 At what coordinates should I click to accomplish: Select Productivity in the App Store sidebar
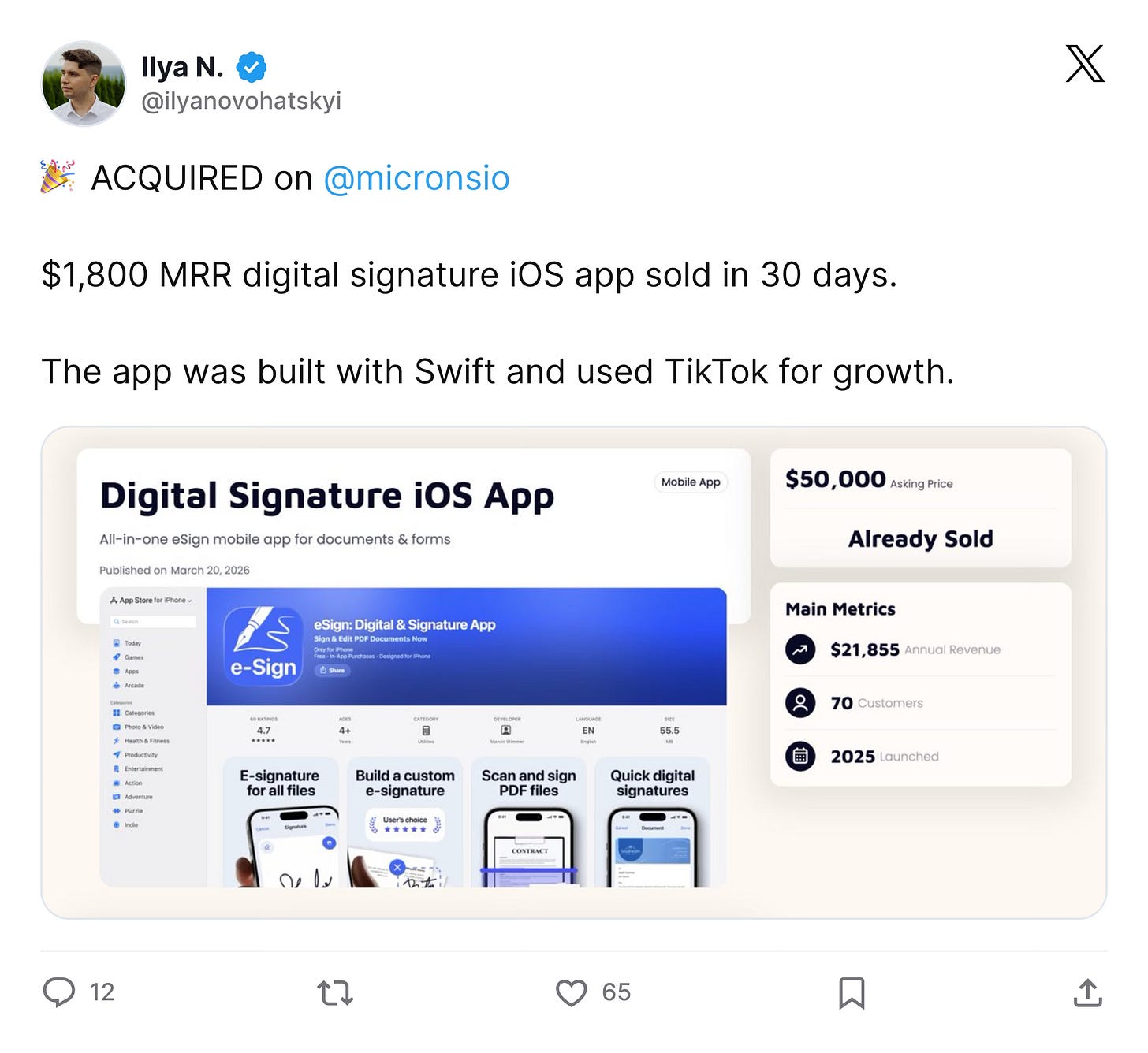click(136, 755)
